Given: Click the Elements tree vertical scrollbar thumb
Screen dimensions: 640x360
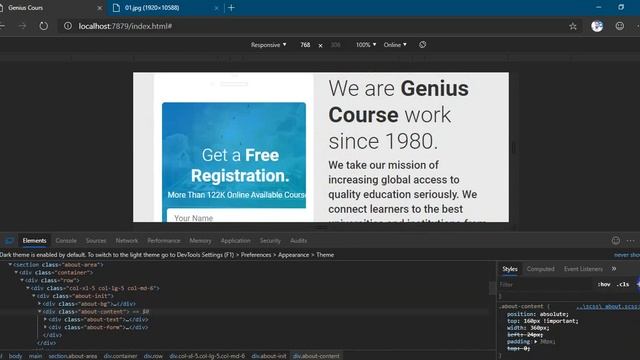Looking at the screenshot, I should [493, 288].
